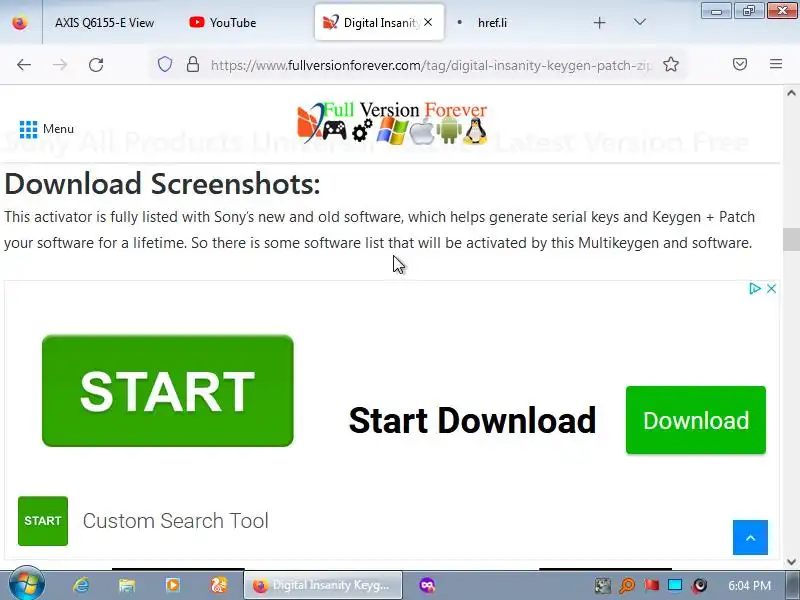
Task: Click the Download Screenshots heading
Action: 162,184
